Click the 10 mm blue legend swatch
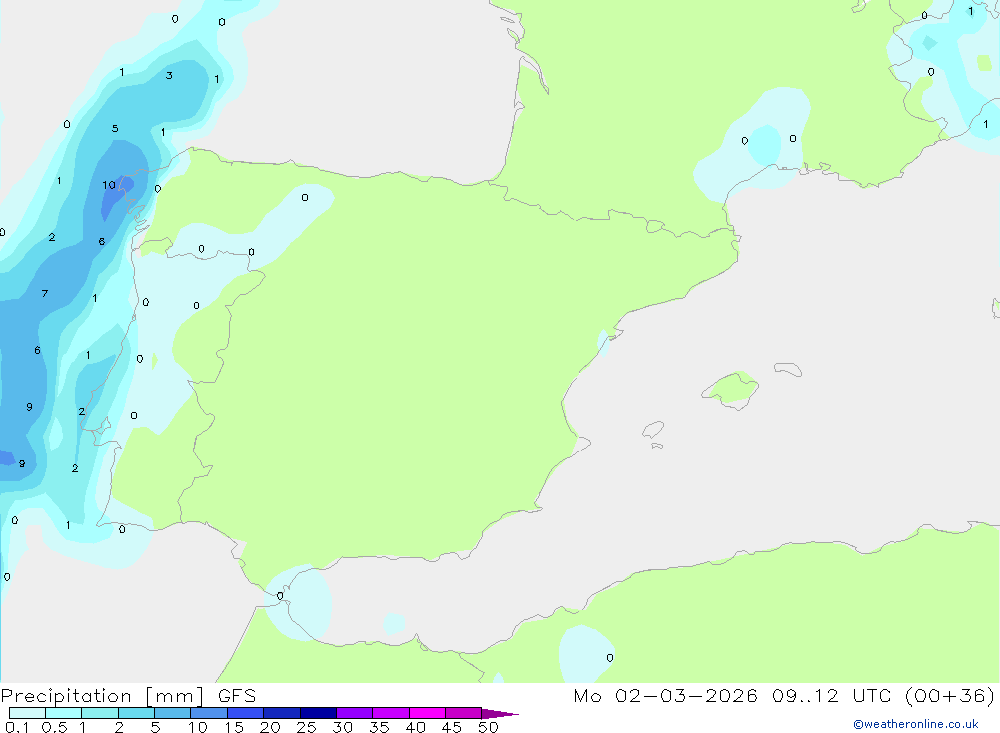The height and width of the screenshot is (733, 1000). point(209,713)
